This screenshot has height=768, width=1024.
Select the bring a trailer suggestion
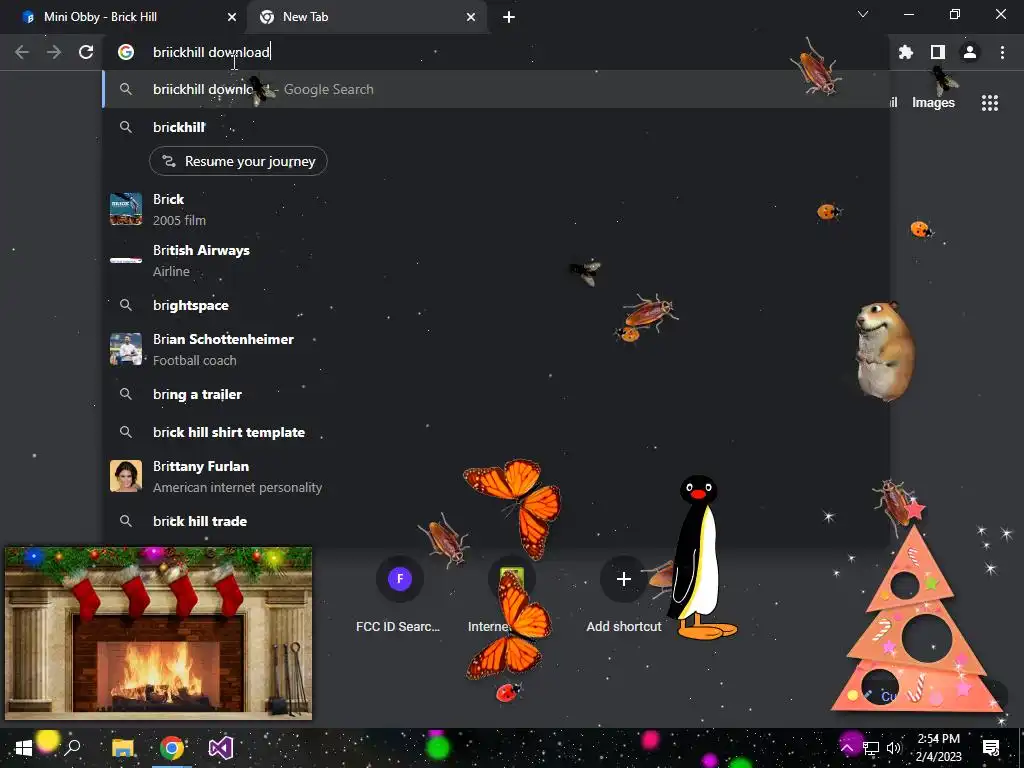pyautogui.click(x=496, y=394)
